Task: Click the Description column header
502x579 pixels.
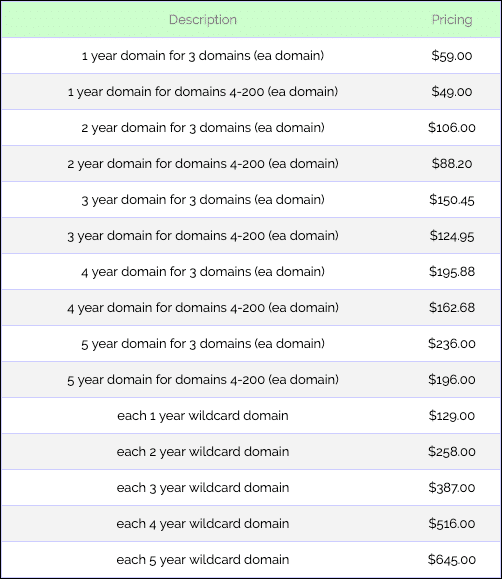Action: point(202,20)
